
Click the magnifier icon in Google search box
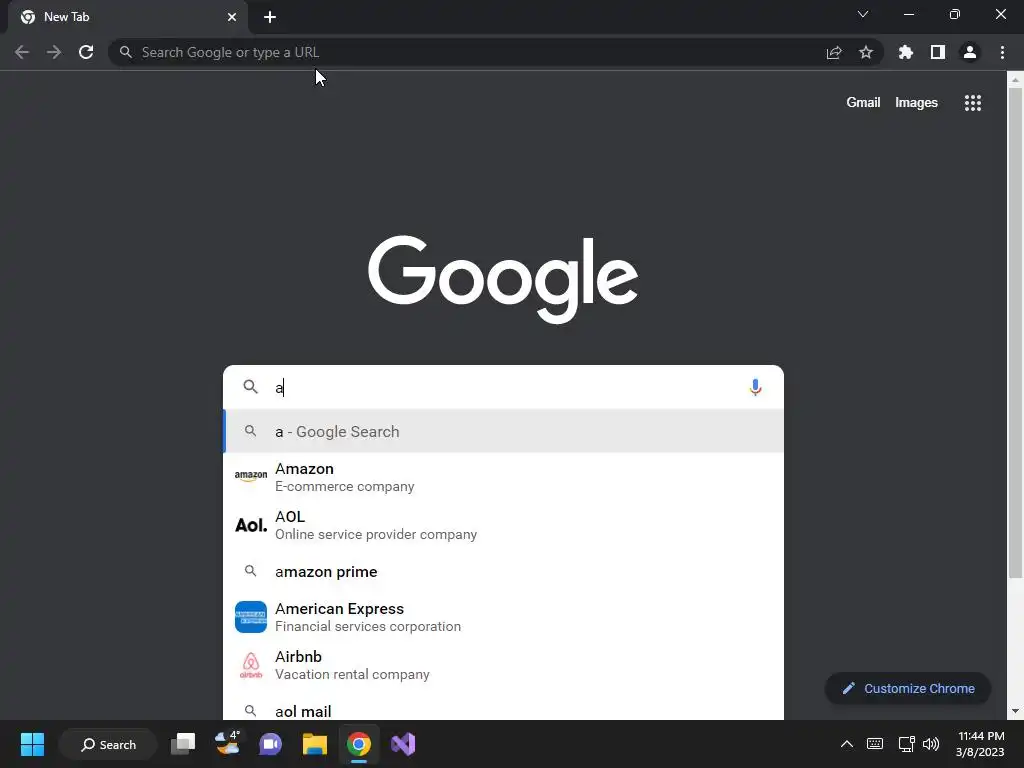tap(251, 387)
